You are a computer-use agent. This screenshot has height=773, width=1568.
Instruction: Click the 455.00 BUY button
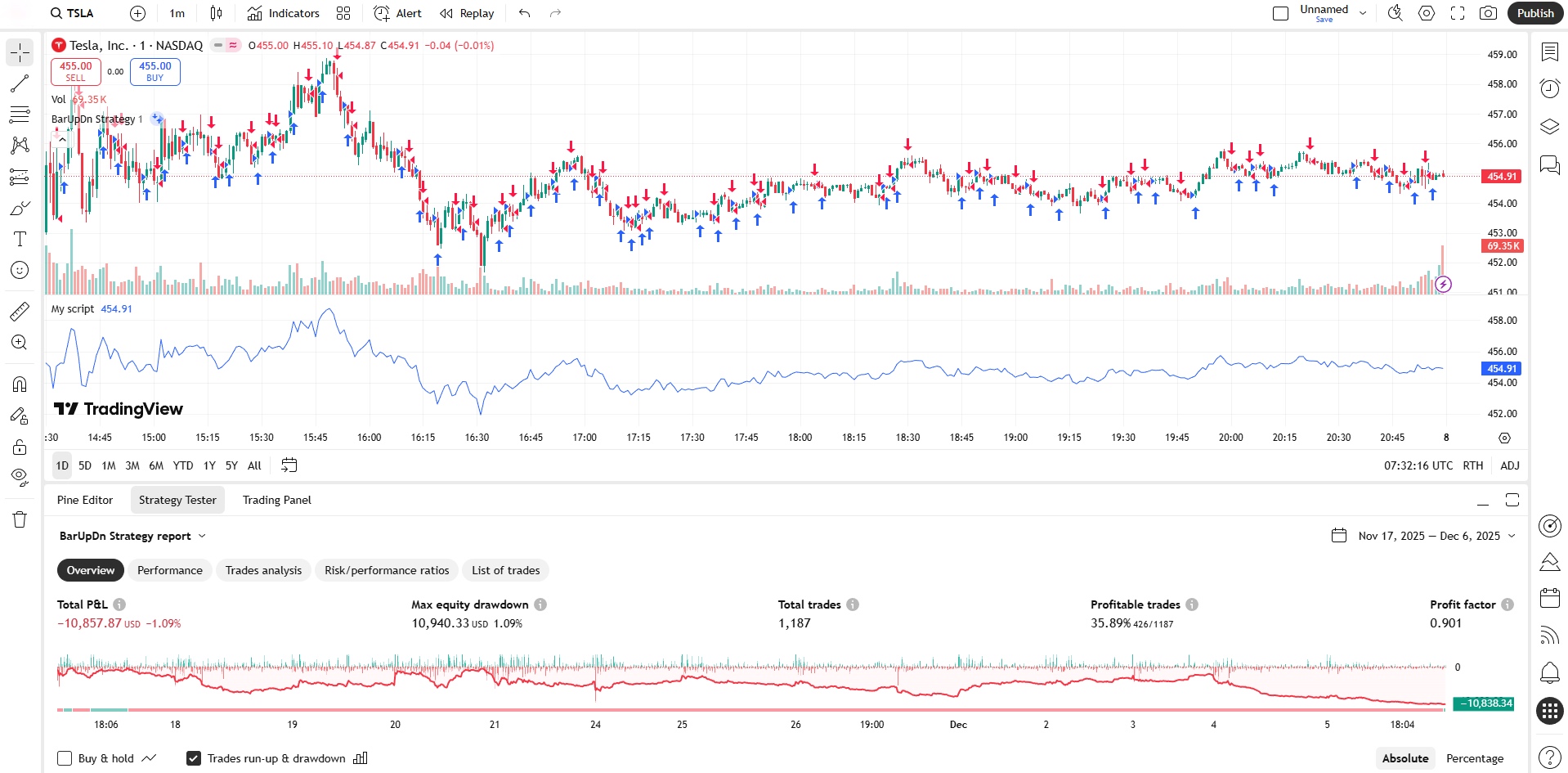(x=155, y=72)
